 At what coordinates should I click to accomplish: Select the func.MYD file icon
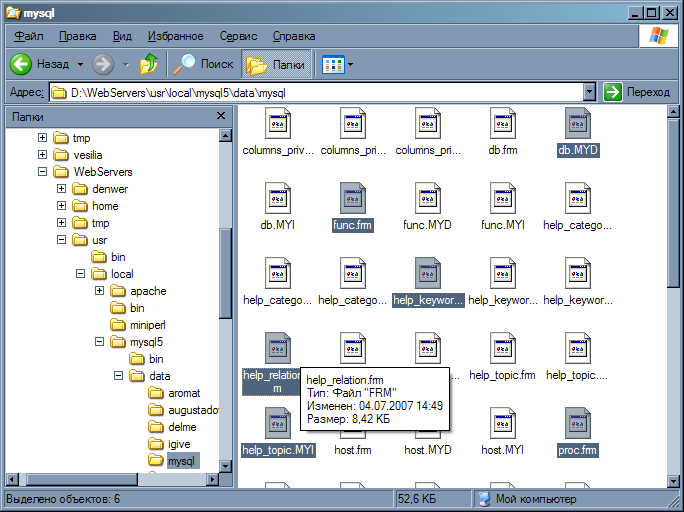click(428, 198)
